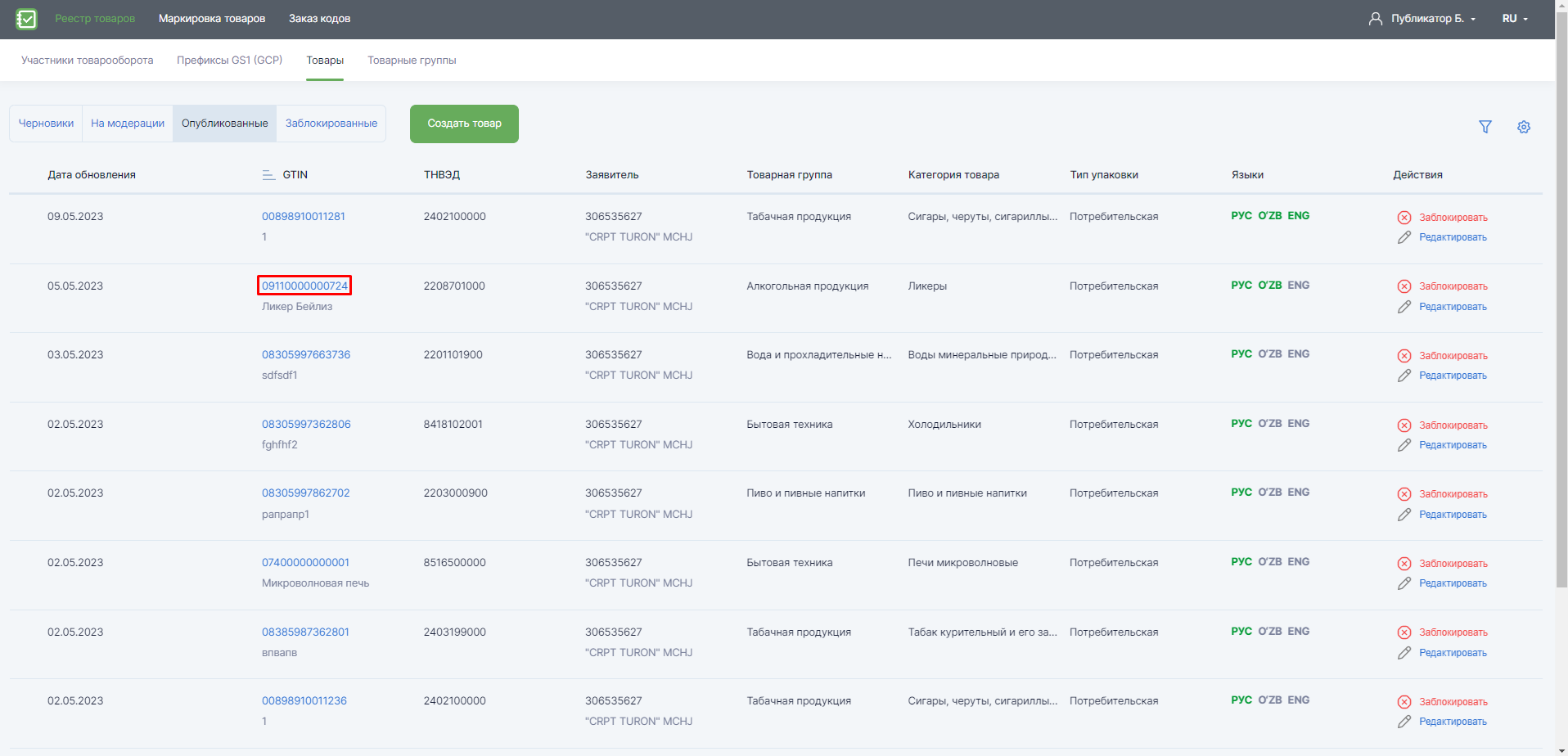The width and height of the screenshot is (1568, 756).
Task: Open GTIN link 08305997862702
Action: [x=306, y=493]
